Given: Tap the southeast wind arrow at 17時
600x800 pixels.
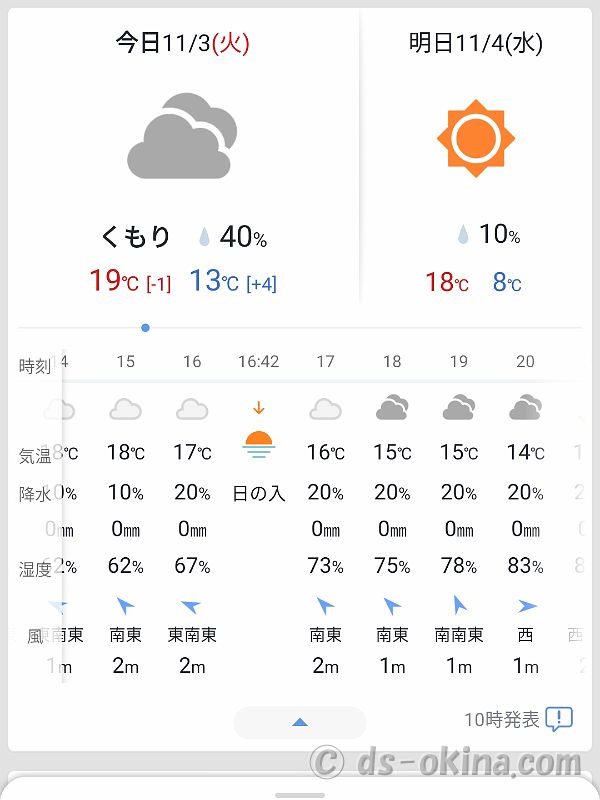Looking at the screenshot, I should (x=326, y=606).
